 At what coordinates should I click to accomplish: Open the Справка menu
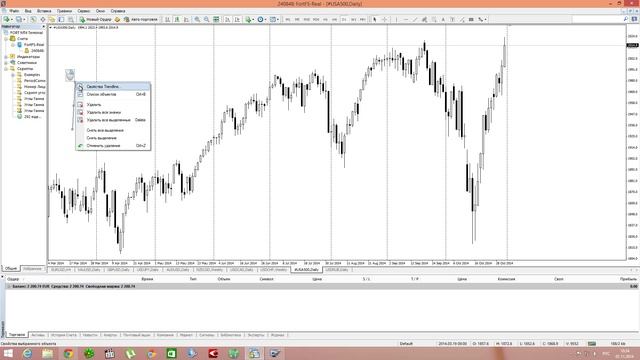118,11
